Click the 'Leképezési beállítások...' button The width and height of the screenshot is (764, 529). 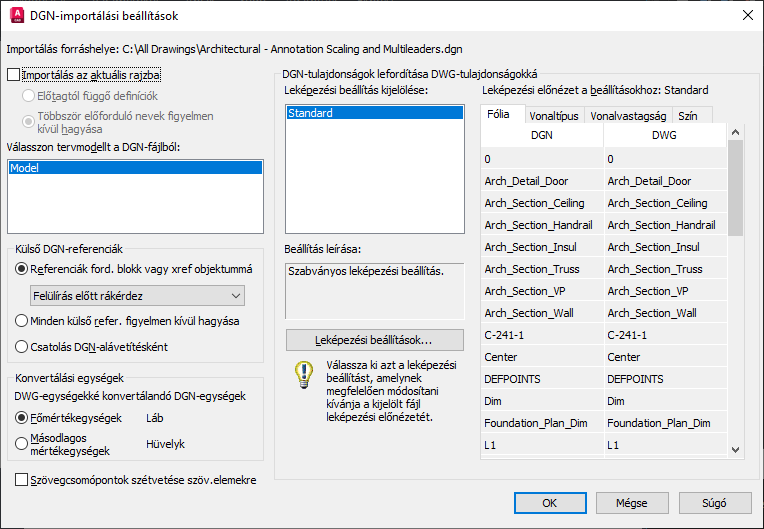[x=375, y=340]
